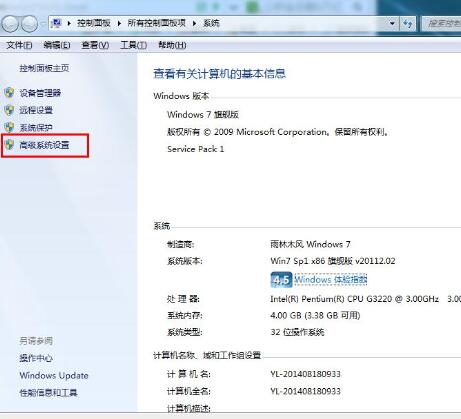Screen dimensions: 461x419
Task: Click YL-201408180933 value beside 计算机全名 label
Action: [306, 391]
